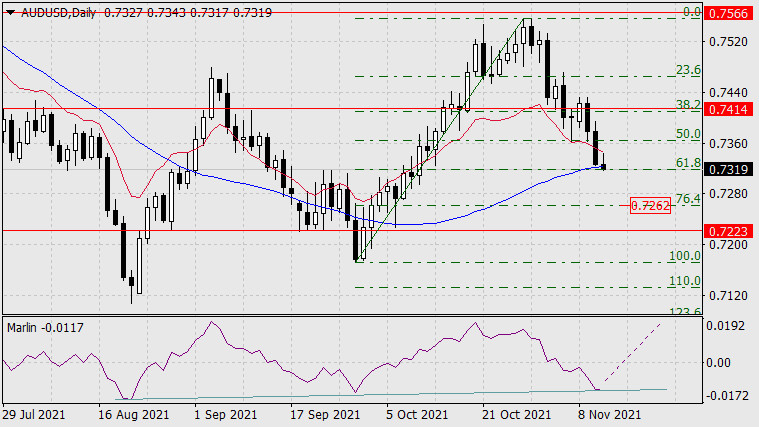Click the 0.00 Marlin scale value
The image size is (759, 427).
coord(718,363)
